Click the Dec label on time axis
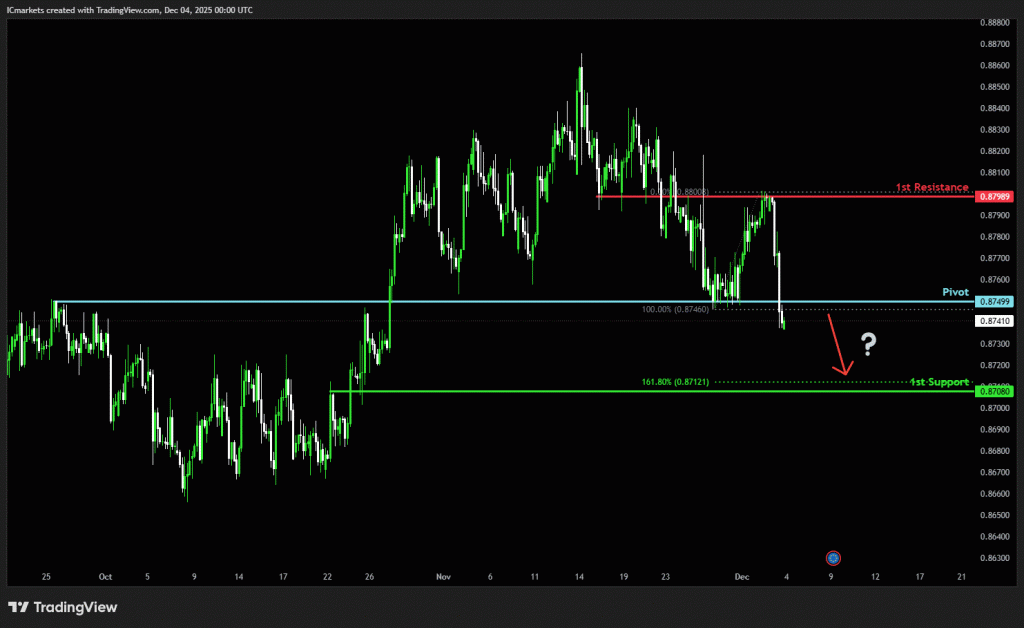 741,577
